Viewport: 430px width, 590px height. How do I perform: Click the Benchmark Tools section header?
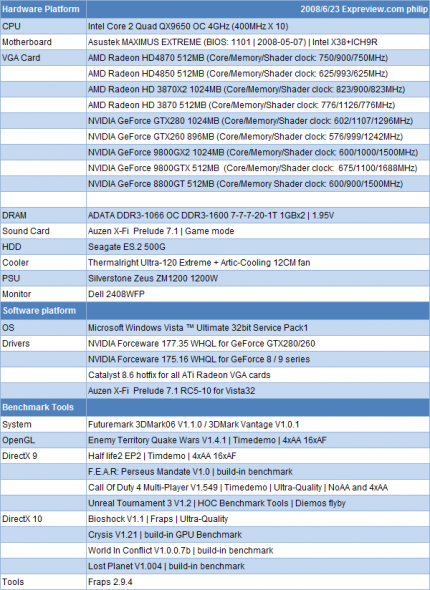tap(43, 408)
